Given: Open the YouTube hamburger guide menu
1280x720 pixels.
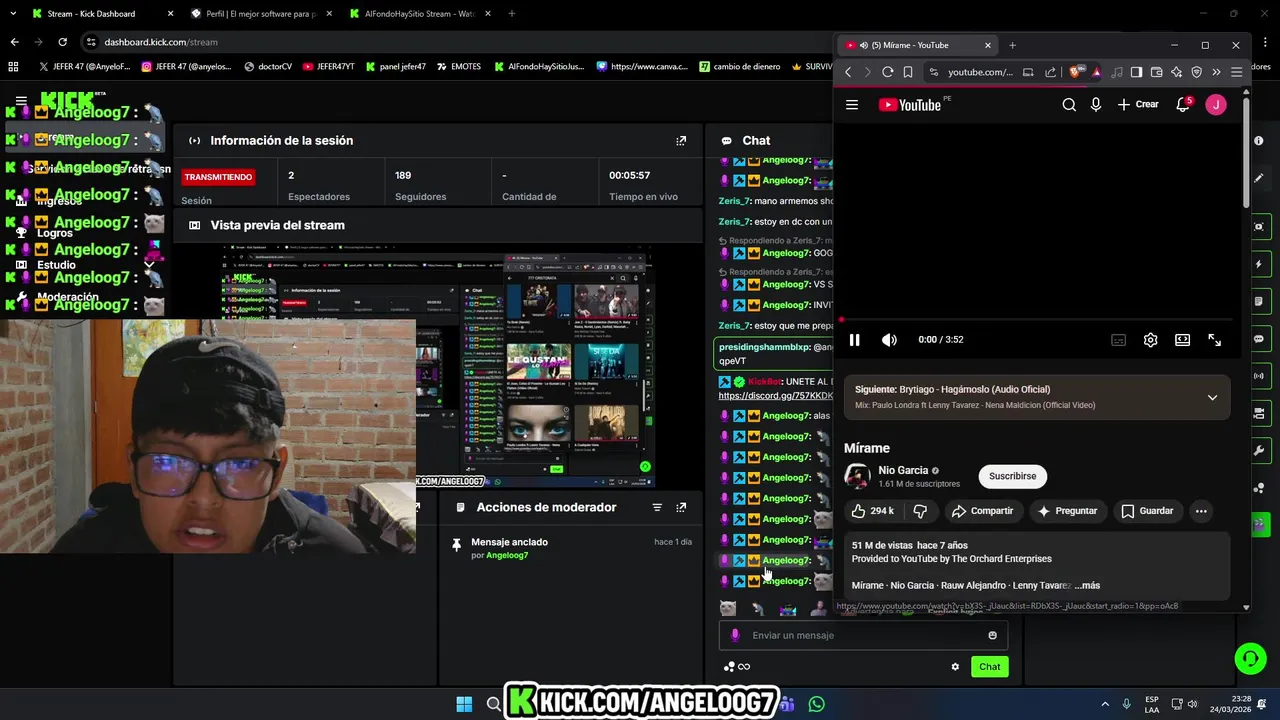Looking at the screenshot, I should pyautogui.click(x=852, y=105).
